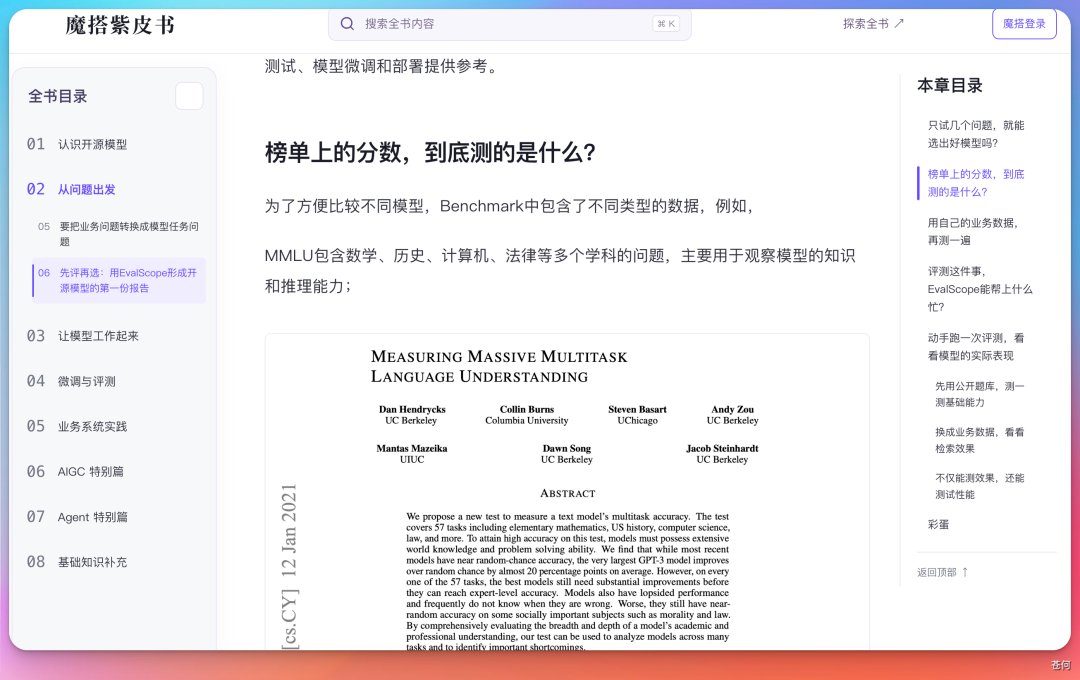The height and width of the screenshot is (680, 1080).
Task: Click the paragraph starting MMLU包含数学、历史
Action: 560,271
